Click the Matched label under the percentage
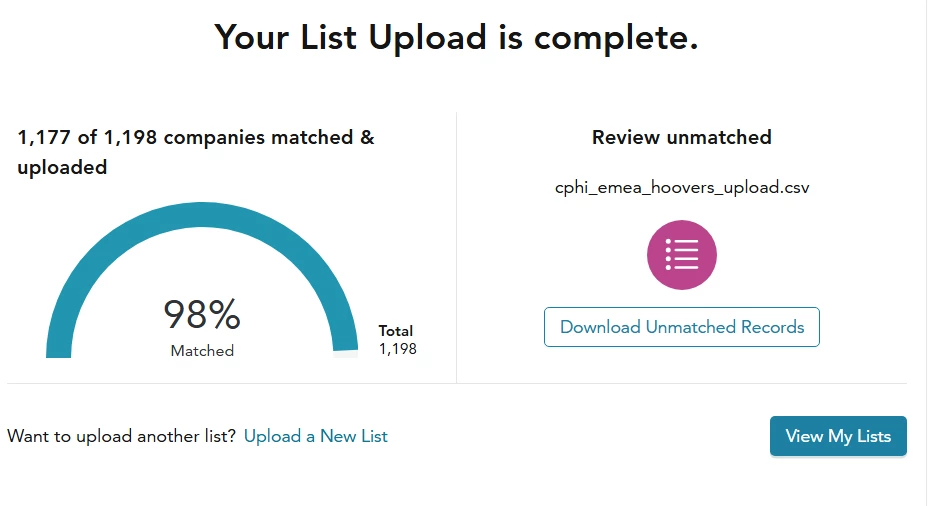 point(202,351)
